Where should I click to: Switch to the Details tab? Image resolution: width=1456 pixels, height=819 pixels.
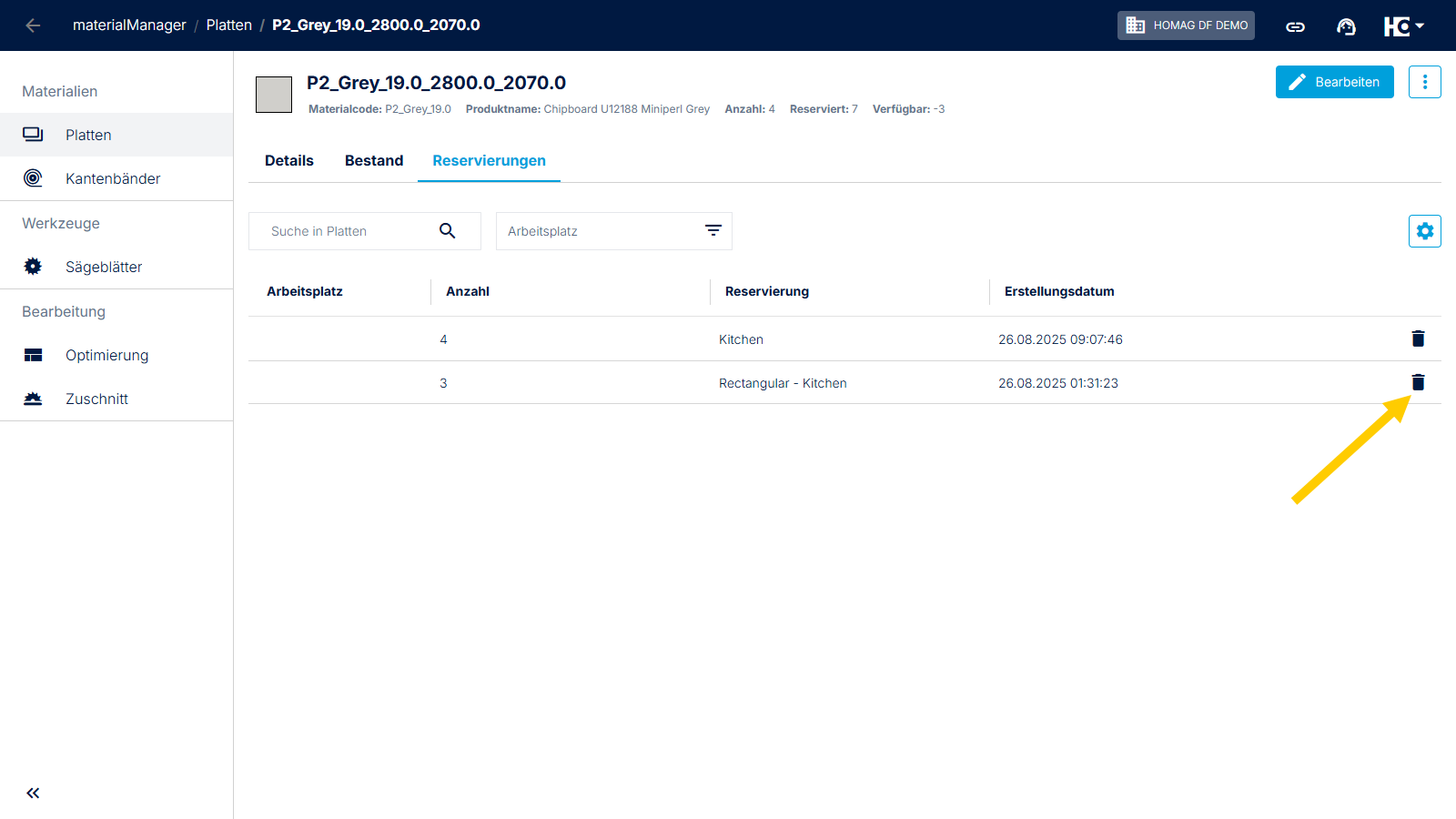point(289,161)
